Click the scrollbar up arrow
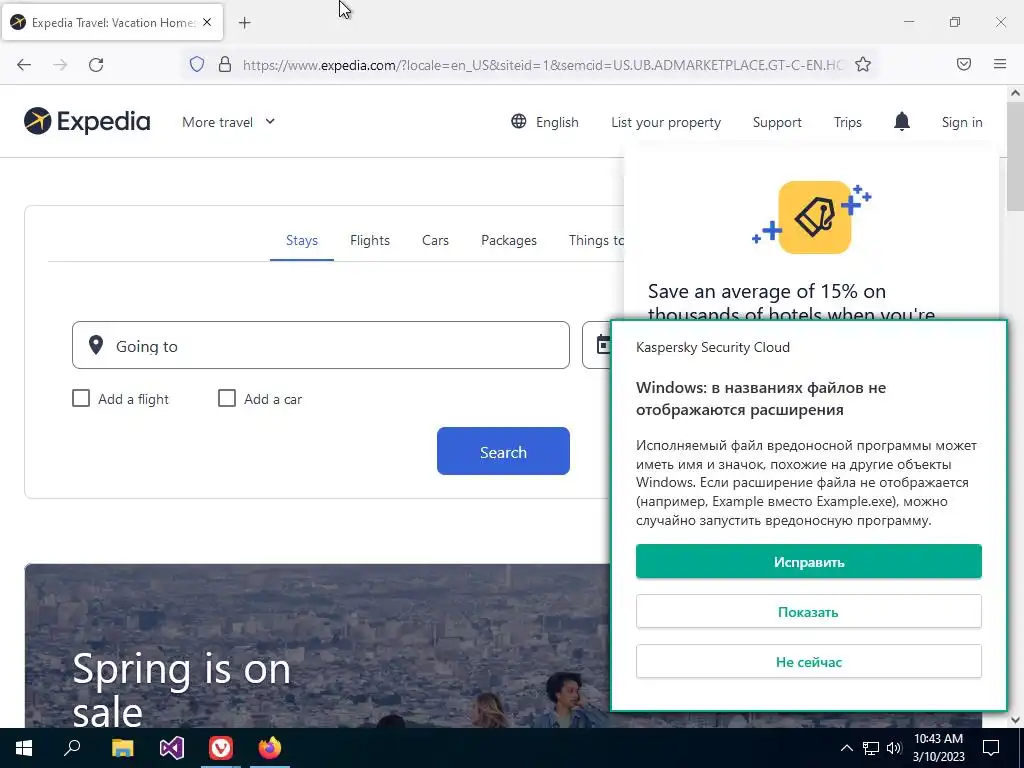 point(1015,93)
